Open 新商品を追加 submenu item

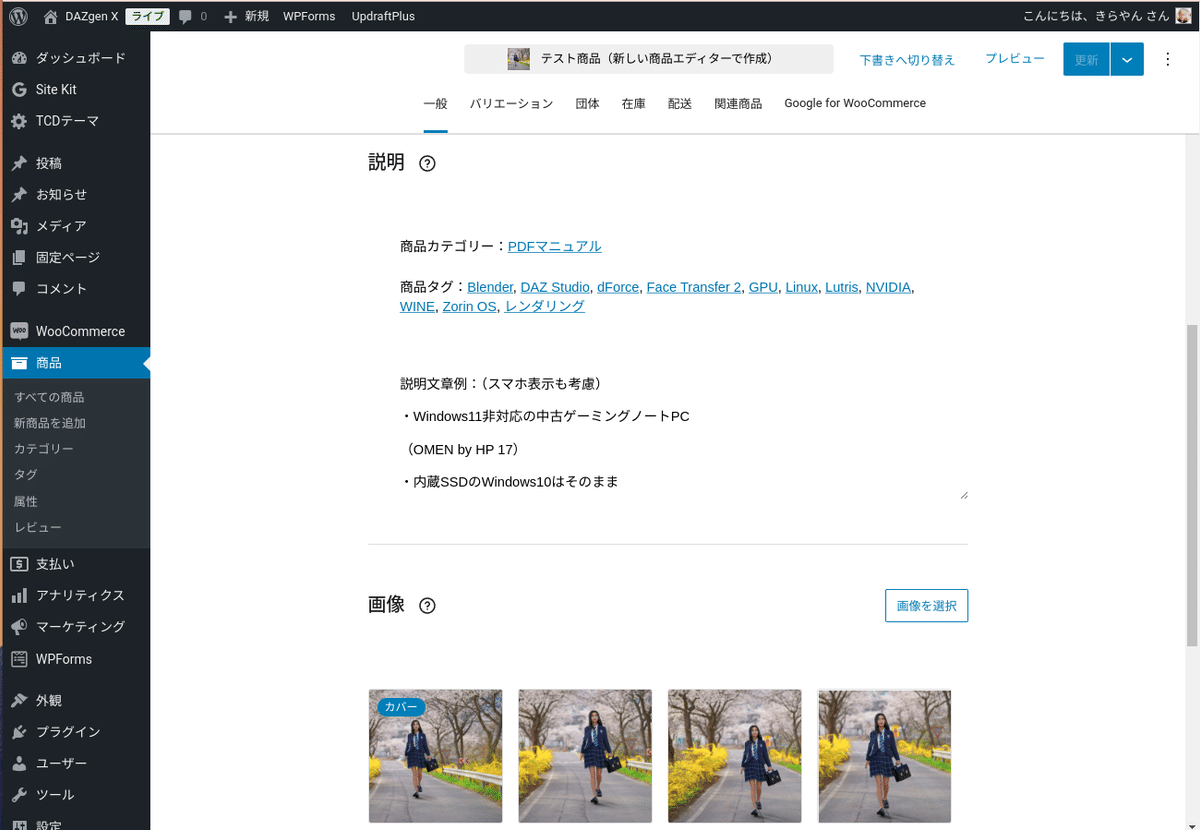[50, 423]
